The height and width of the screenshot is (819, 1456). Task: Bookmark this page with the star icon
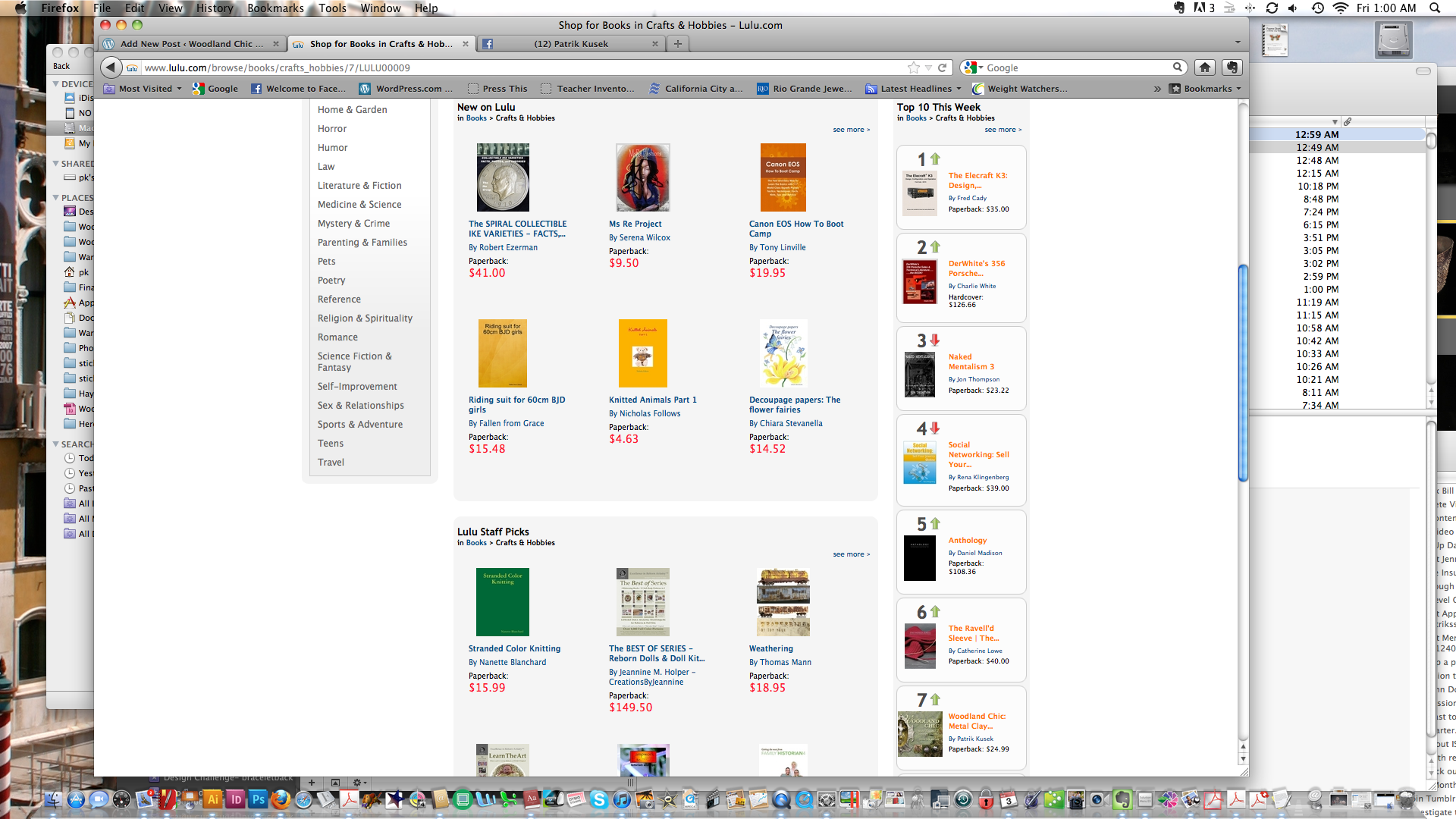pos(914,67)
